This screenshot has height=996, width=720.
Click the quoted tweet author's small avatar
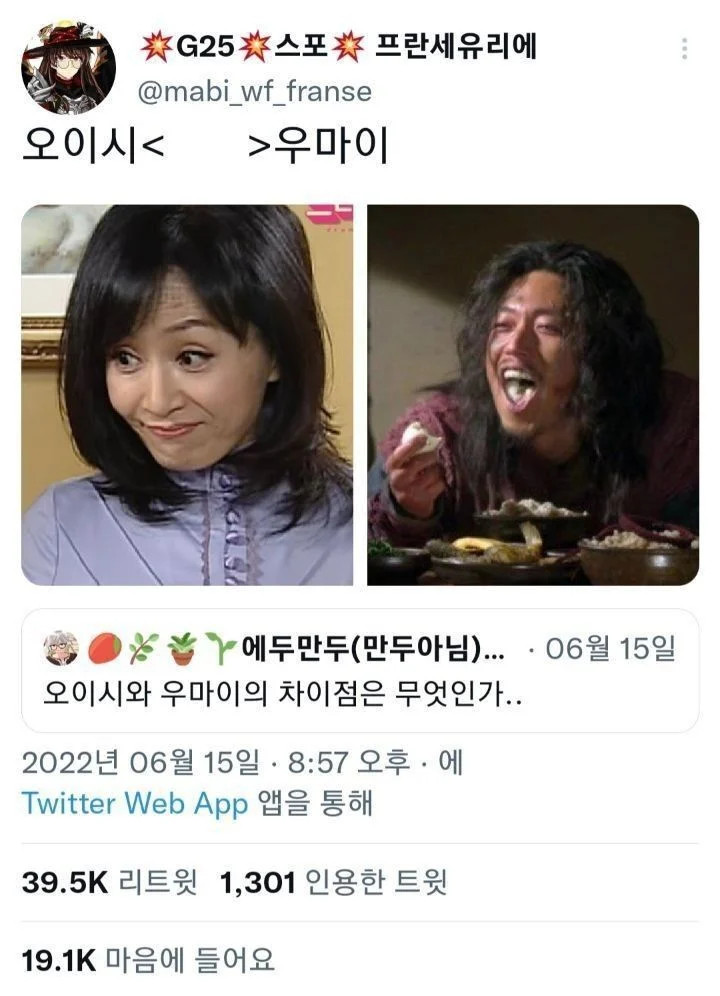pyautogui.click(x=61, y=649)
